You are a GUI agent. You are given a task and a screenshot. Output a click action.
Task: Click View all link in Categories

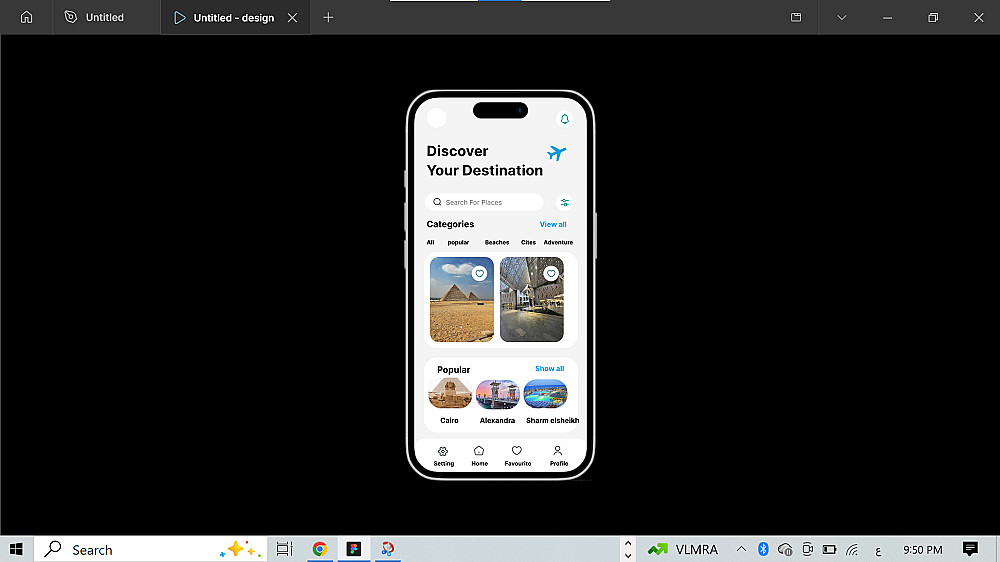click(x=553, y=225)
